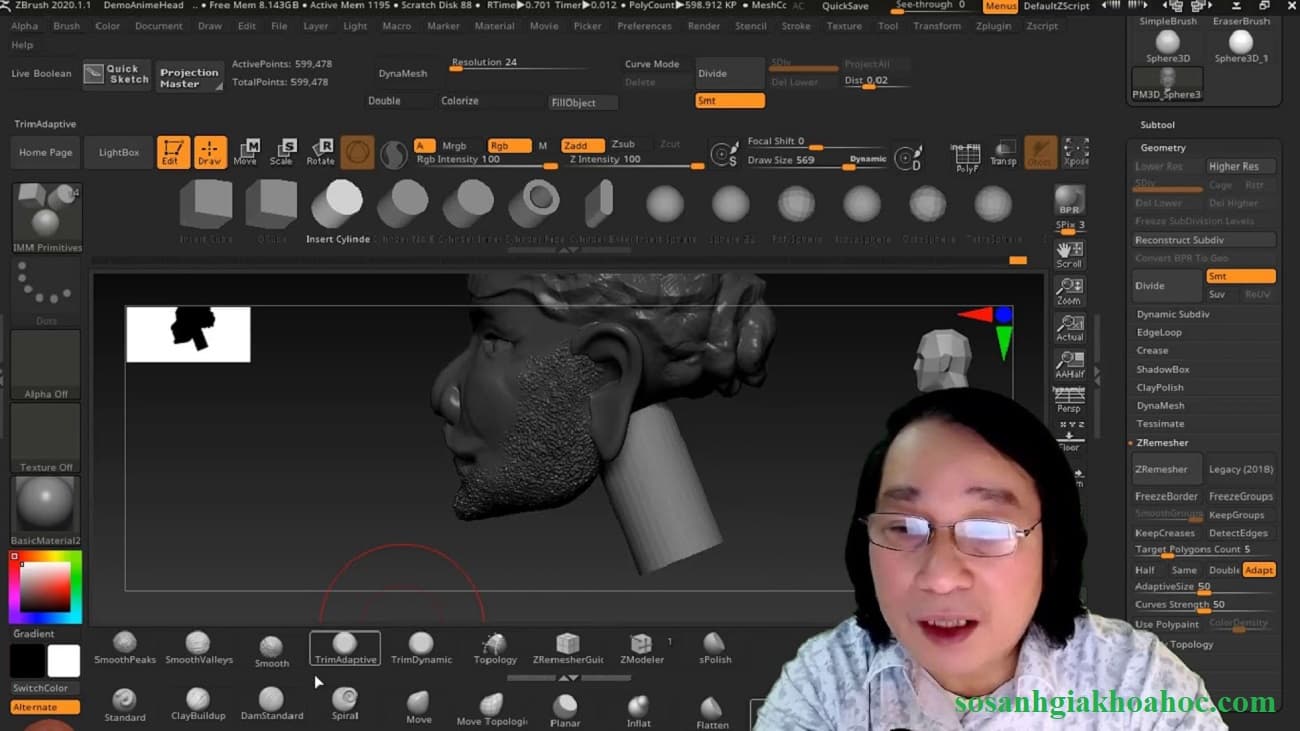The image size is (1300, 731).
Task: Expand the ShadowBox section
Action: click(x=1163, y=370)
